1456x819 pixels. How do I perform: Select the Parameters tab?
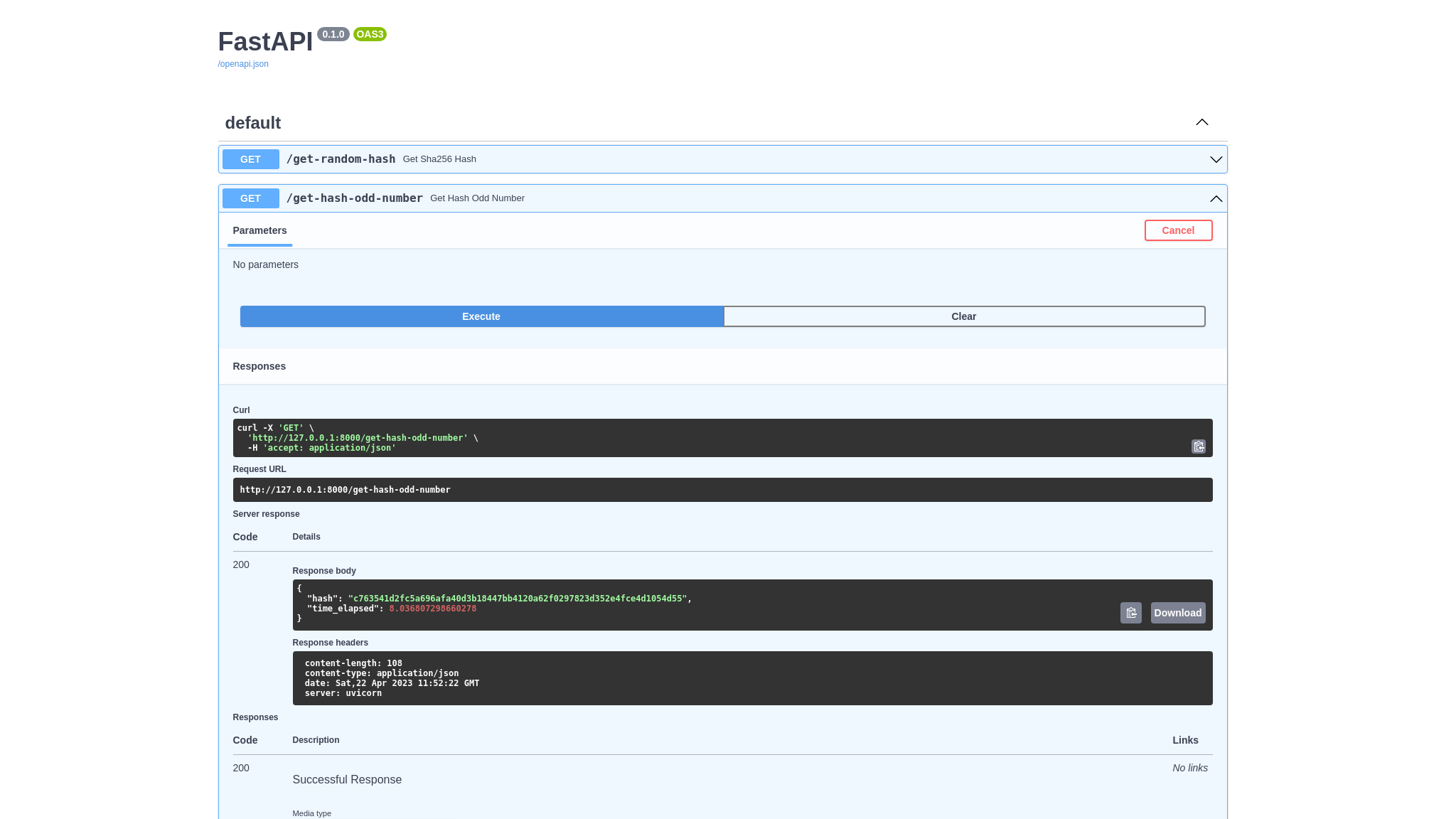pos(259,230)
